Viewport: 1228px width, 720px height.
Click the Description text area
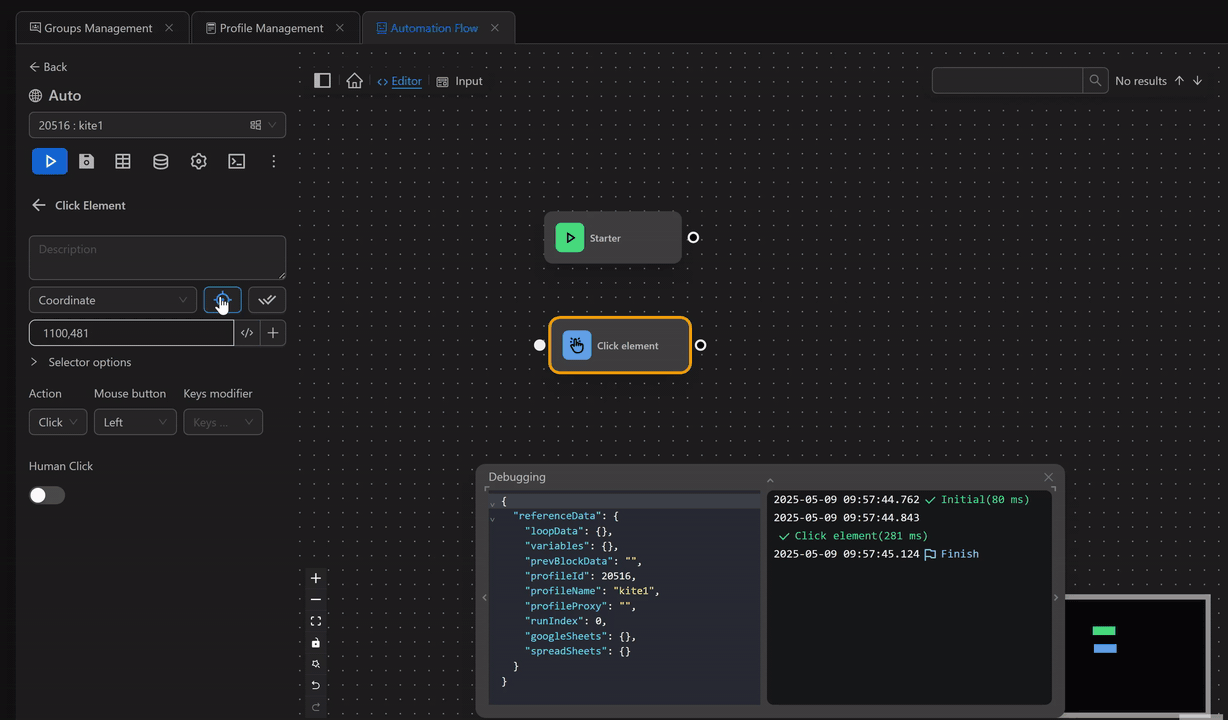[157, 257]
